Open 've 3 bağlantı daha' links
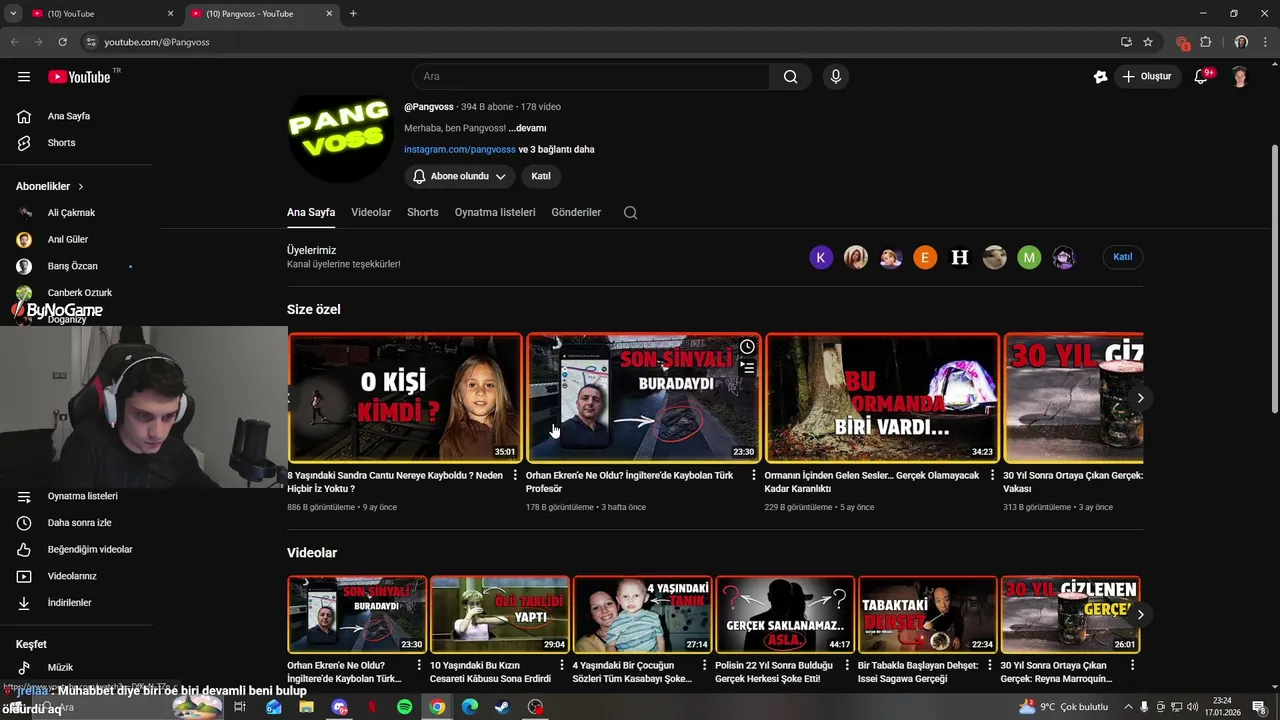Screen dimensions: 1280x720 pos(556,149)
